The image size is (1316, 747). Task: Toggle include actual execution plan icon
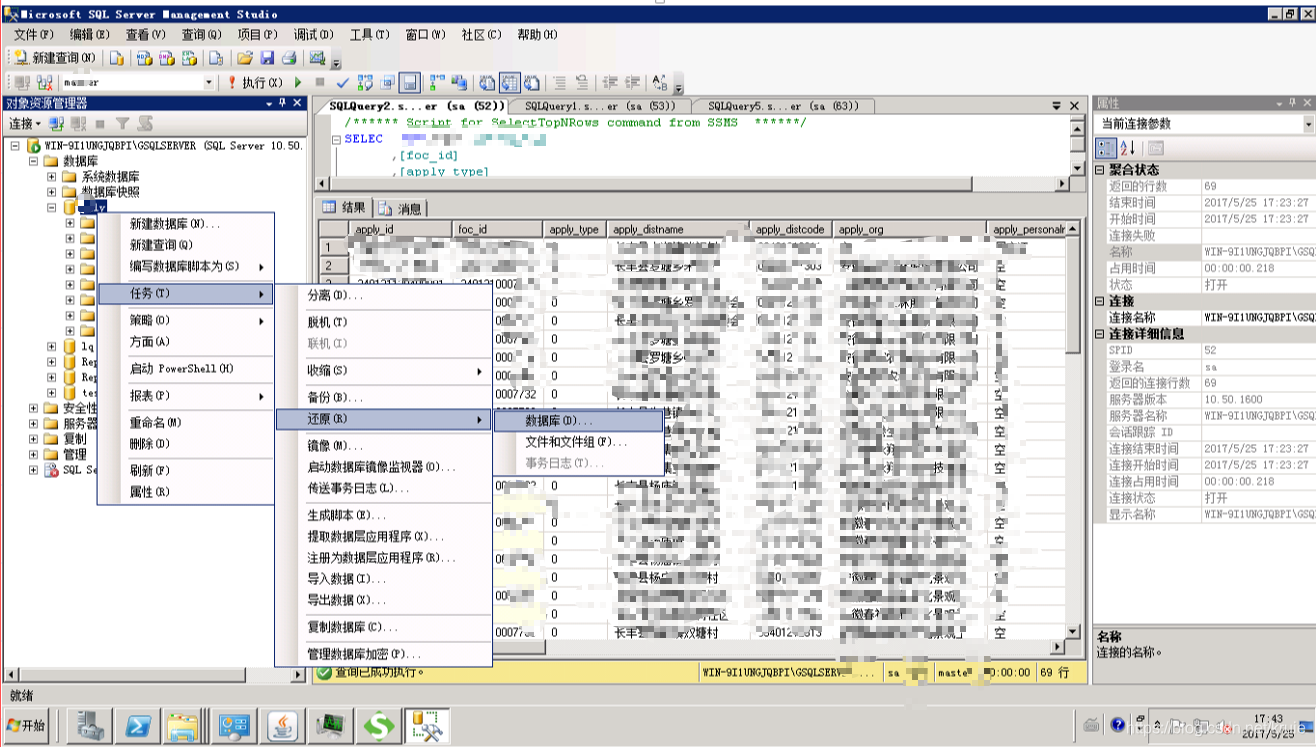(x=437, y=83)
